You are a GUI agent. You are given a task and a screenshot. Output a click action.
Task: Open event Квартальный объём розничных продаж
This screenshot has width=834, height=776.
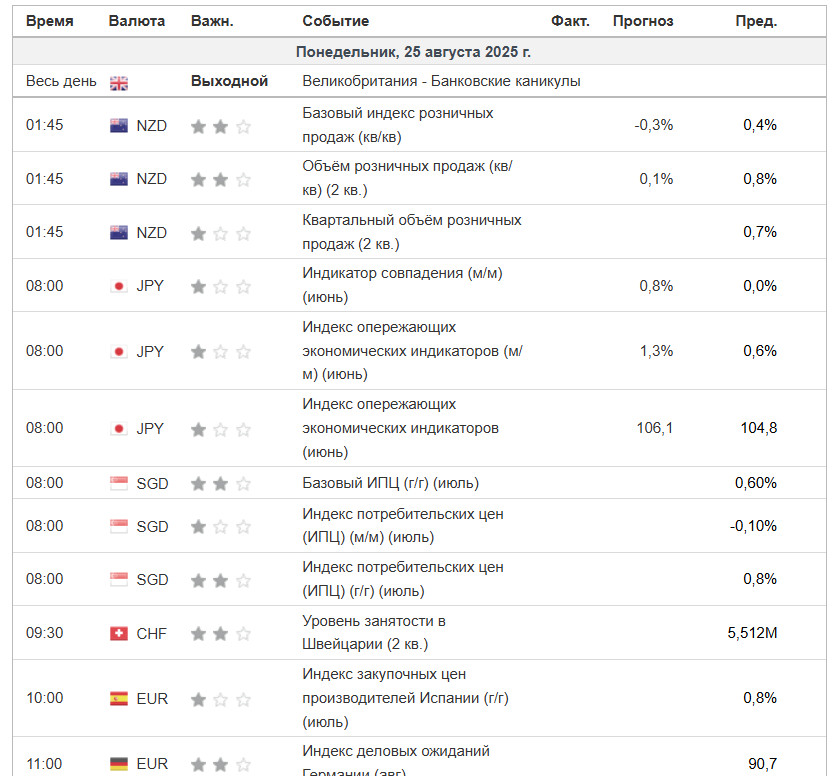click(x=412, y=232)
